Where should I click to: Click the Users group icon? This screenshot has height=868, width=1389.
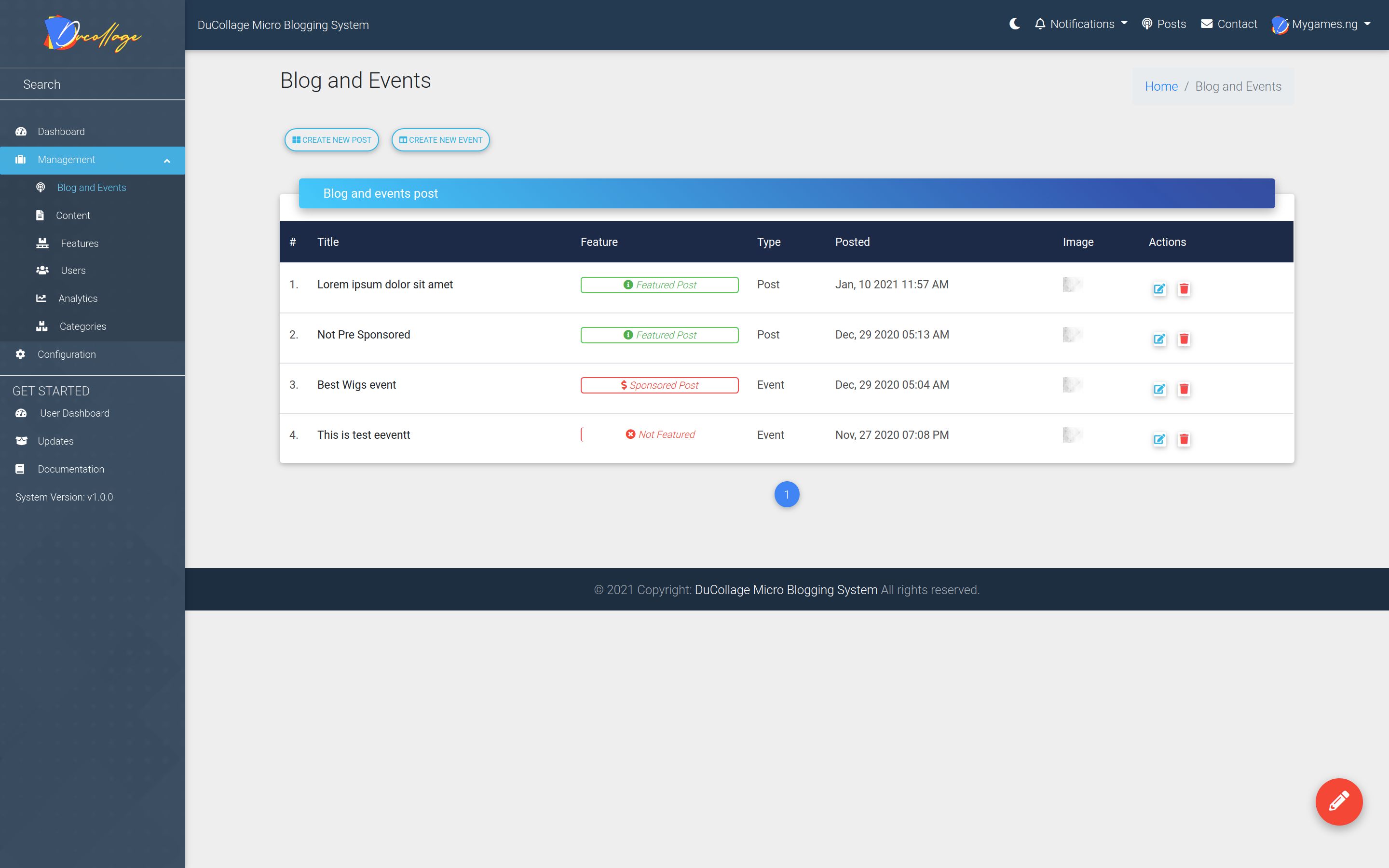click(42, 271)
